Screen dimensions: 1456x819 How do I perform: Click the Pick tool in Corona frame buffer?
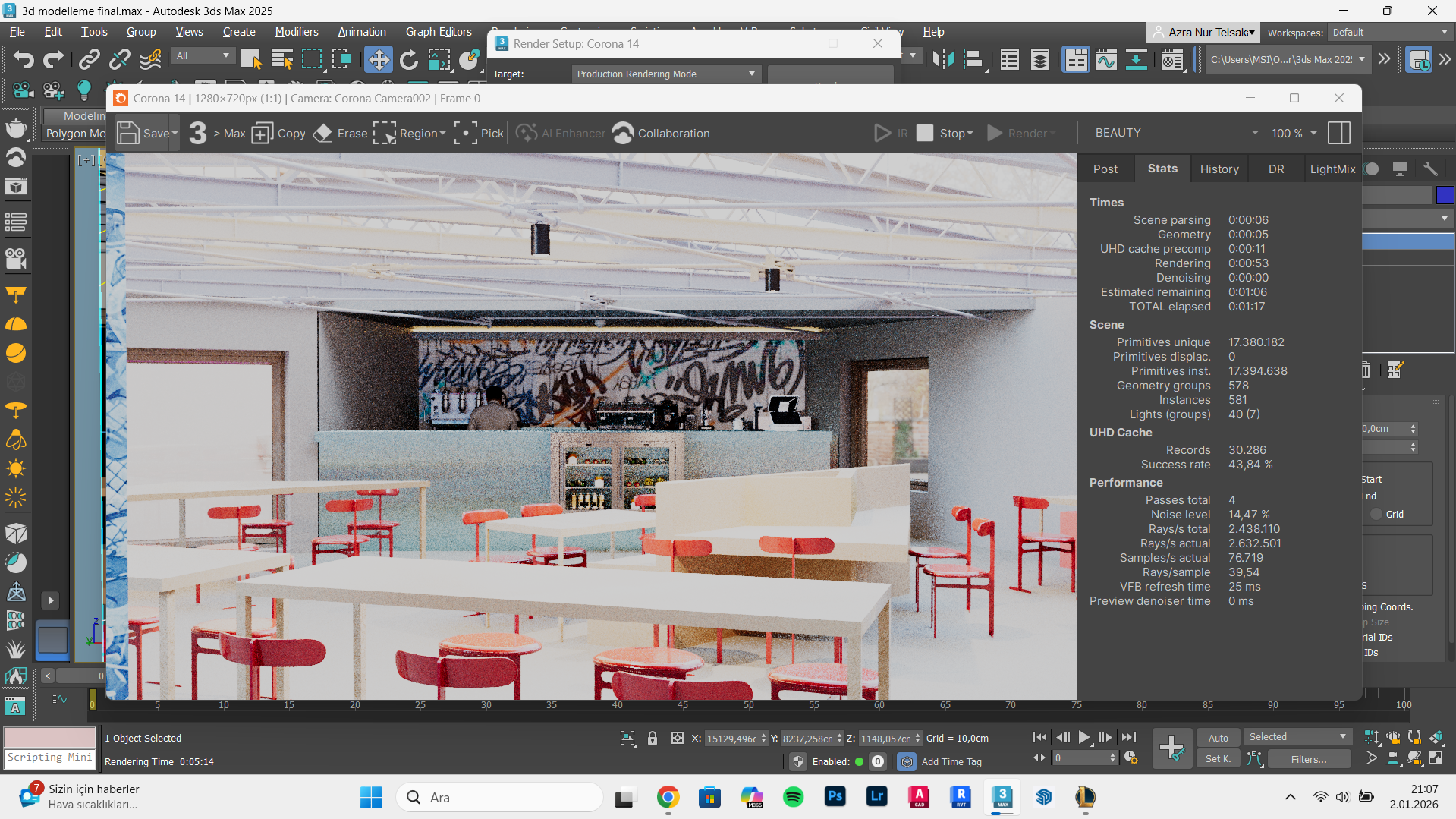(479, 133)
